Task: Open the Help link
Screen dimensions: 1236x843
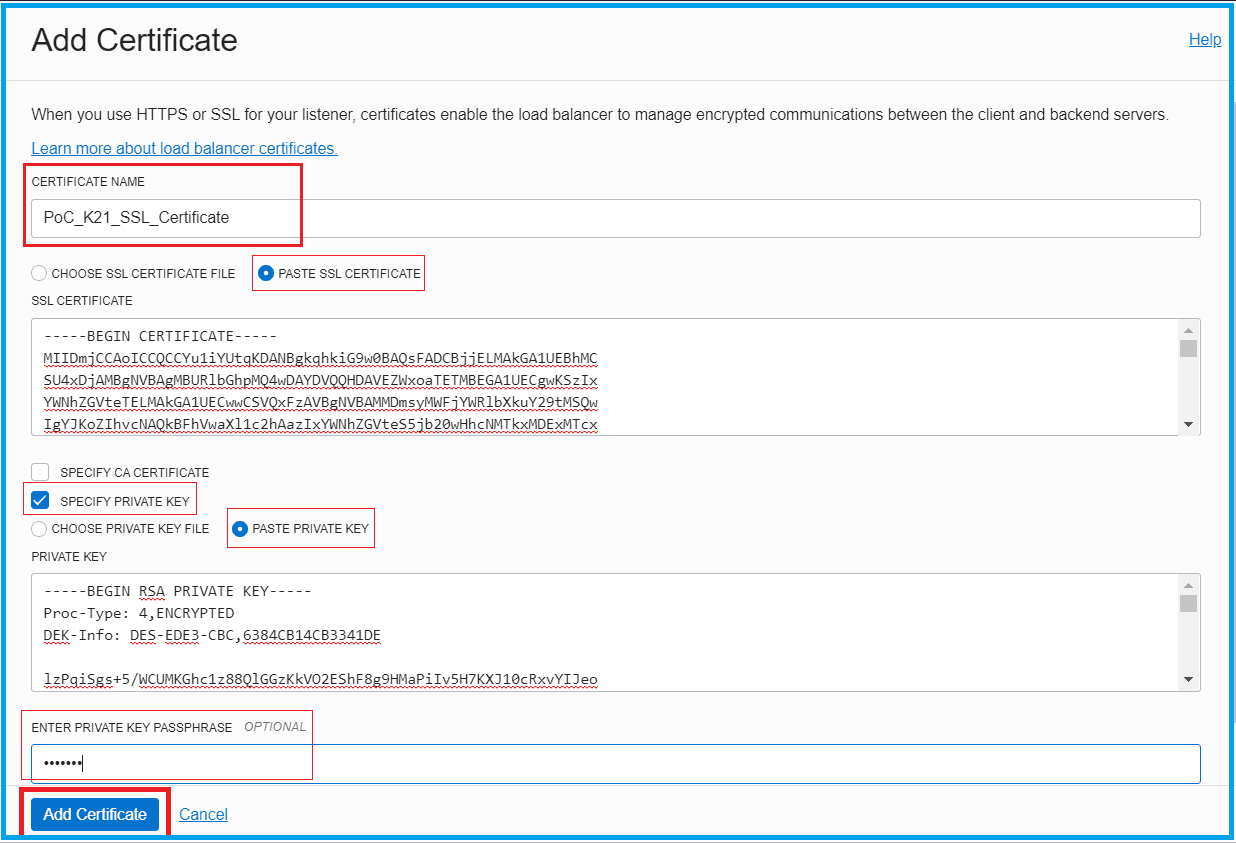Action: pos(1204,39)
